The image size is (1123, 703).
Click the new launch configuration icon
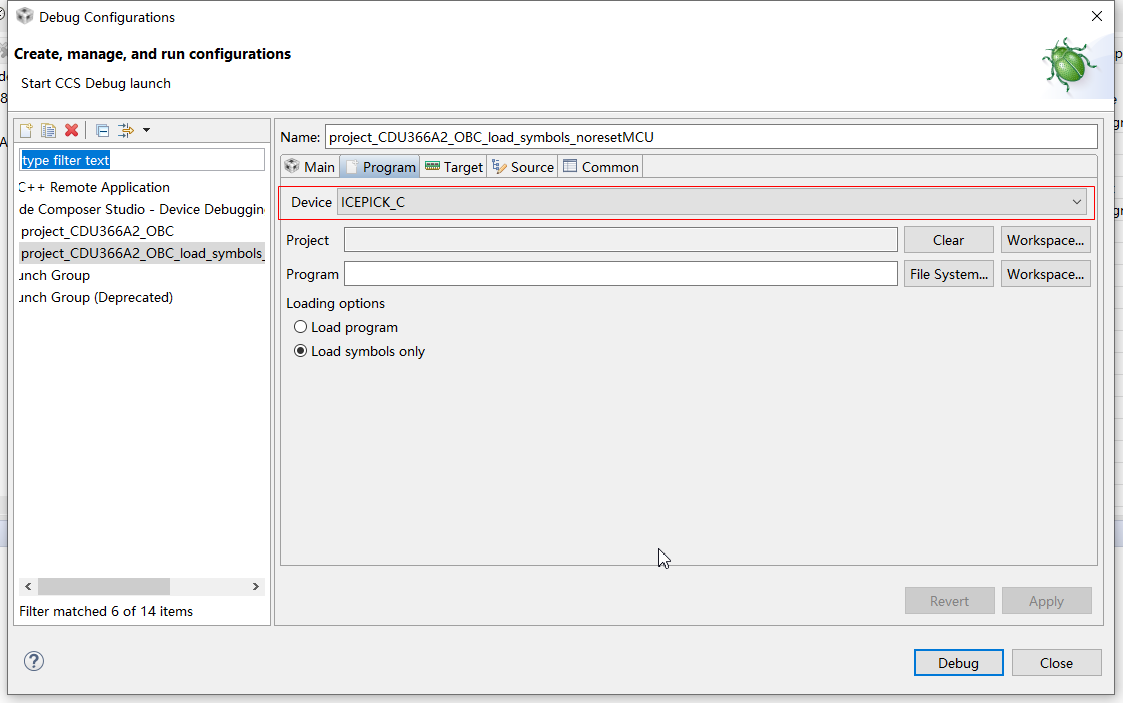[x=27, y=130]
